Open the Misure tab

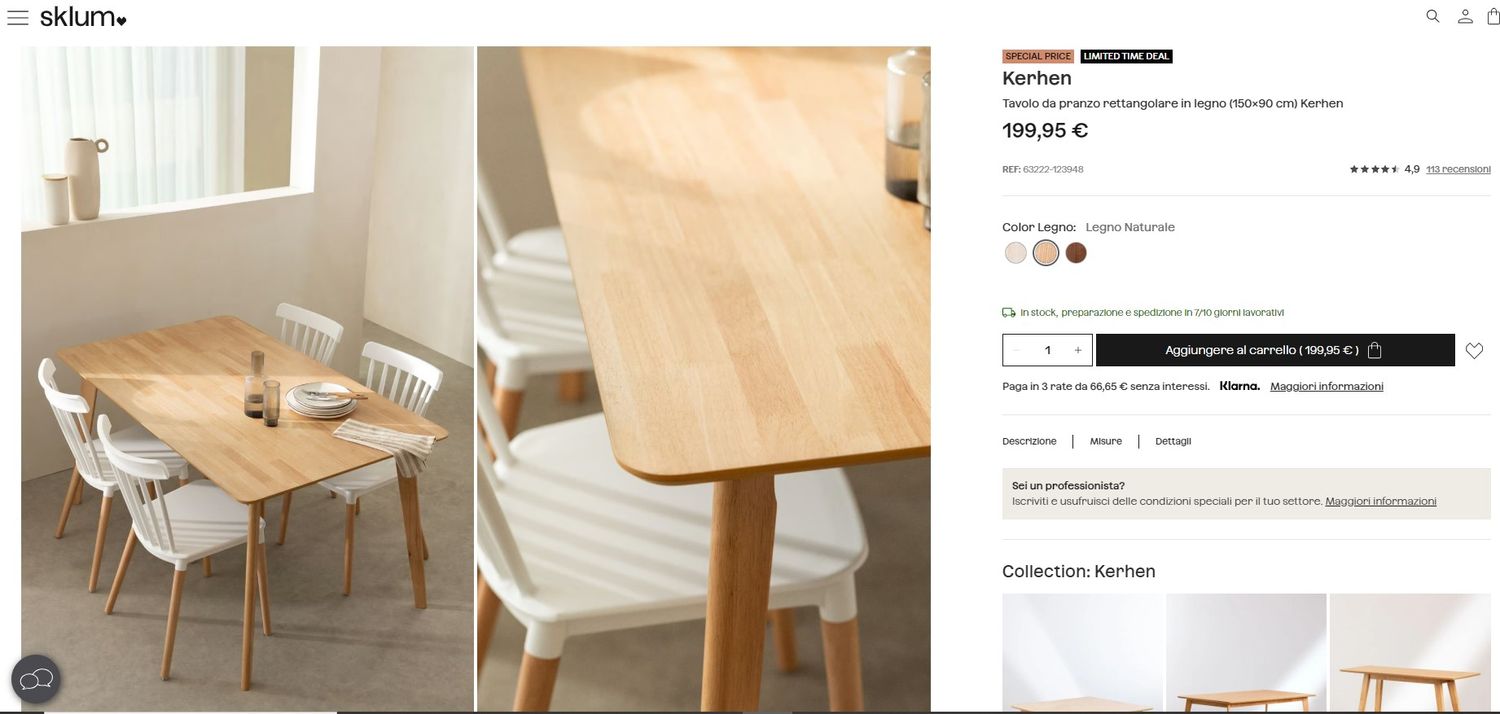click(1106, 441)
